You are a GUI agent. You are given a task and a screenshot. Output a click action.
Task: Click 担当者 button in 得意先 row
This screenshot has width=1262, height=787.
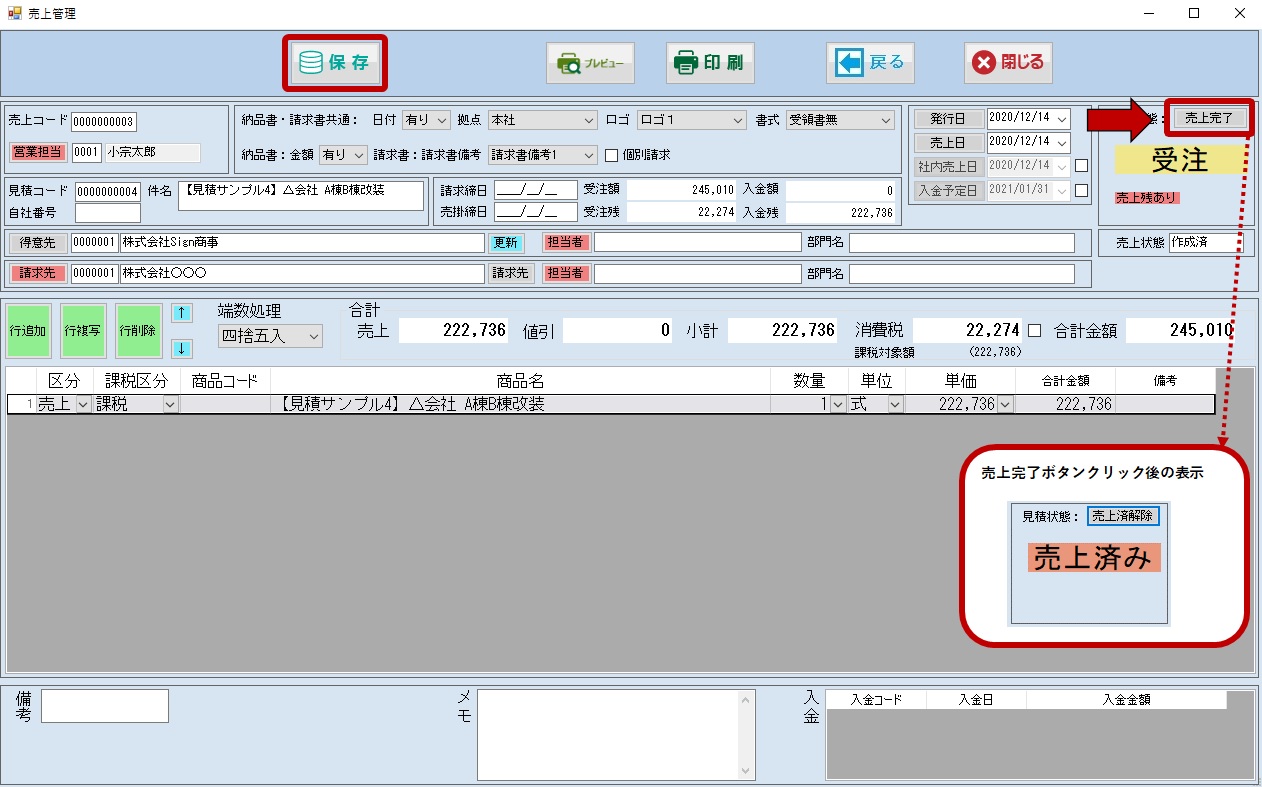567,243
